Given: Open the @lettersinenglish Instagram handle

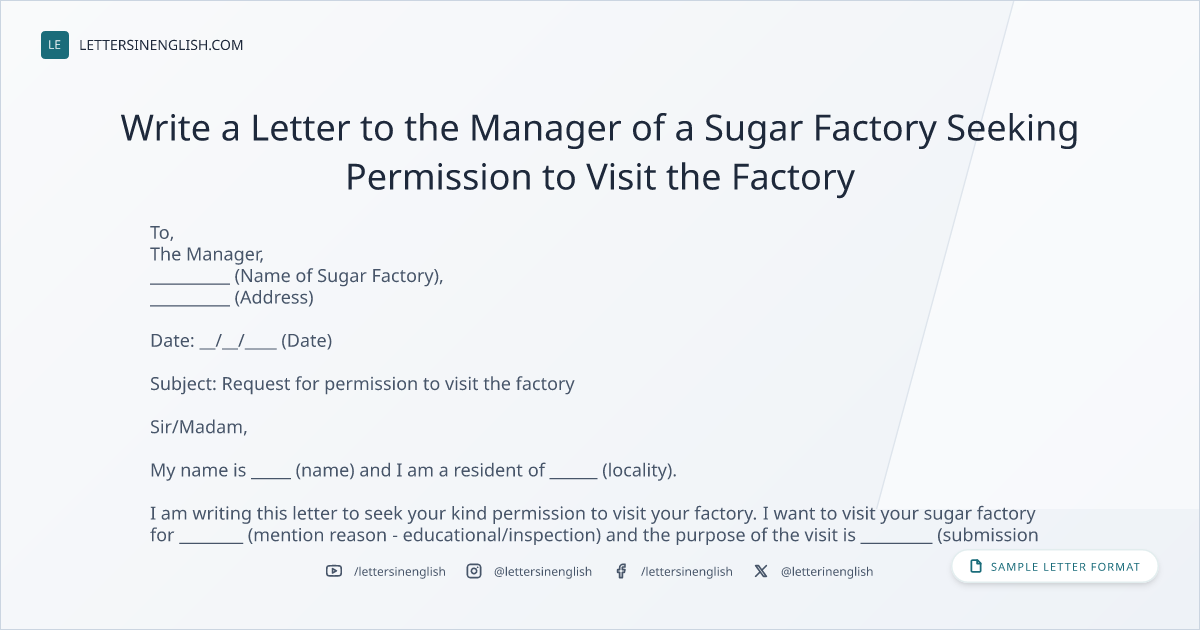Looking at the screenshot, I should click(x=543, y=572).
